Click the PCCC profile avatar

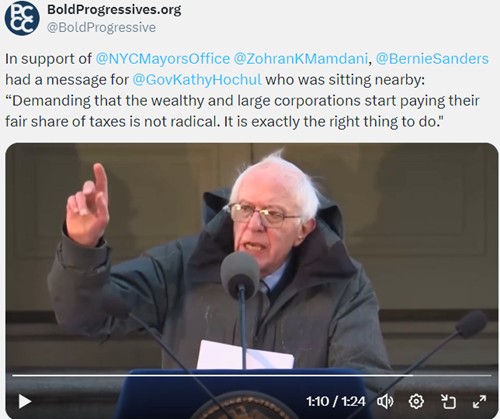pyautogui.click(x=22, y=18)
